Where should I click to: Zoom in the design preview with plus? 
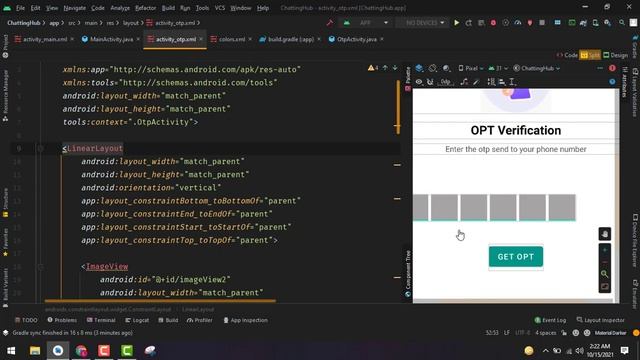coord(604,250)
